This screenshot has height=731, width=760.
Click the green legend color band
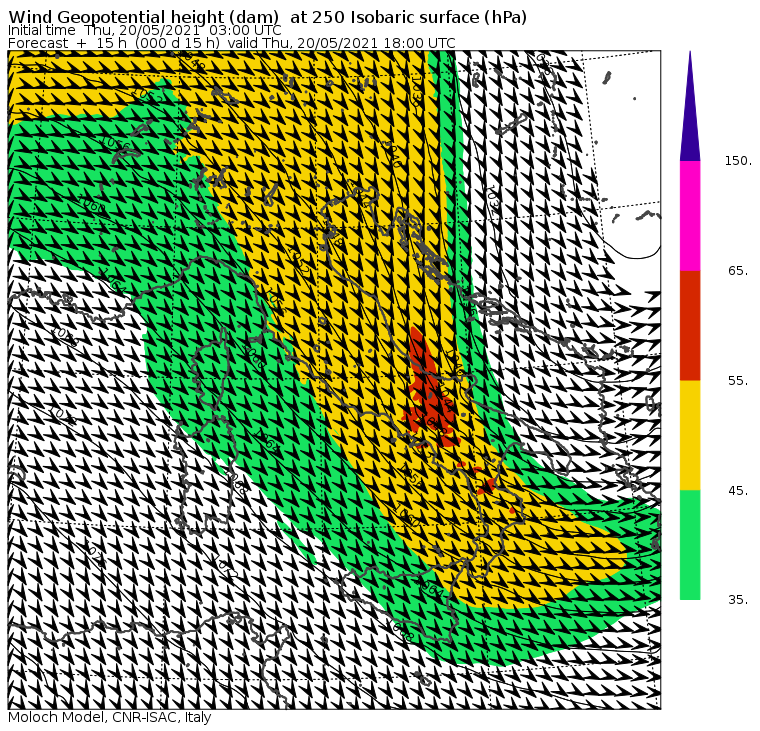click(690, 545)
